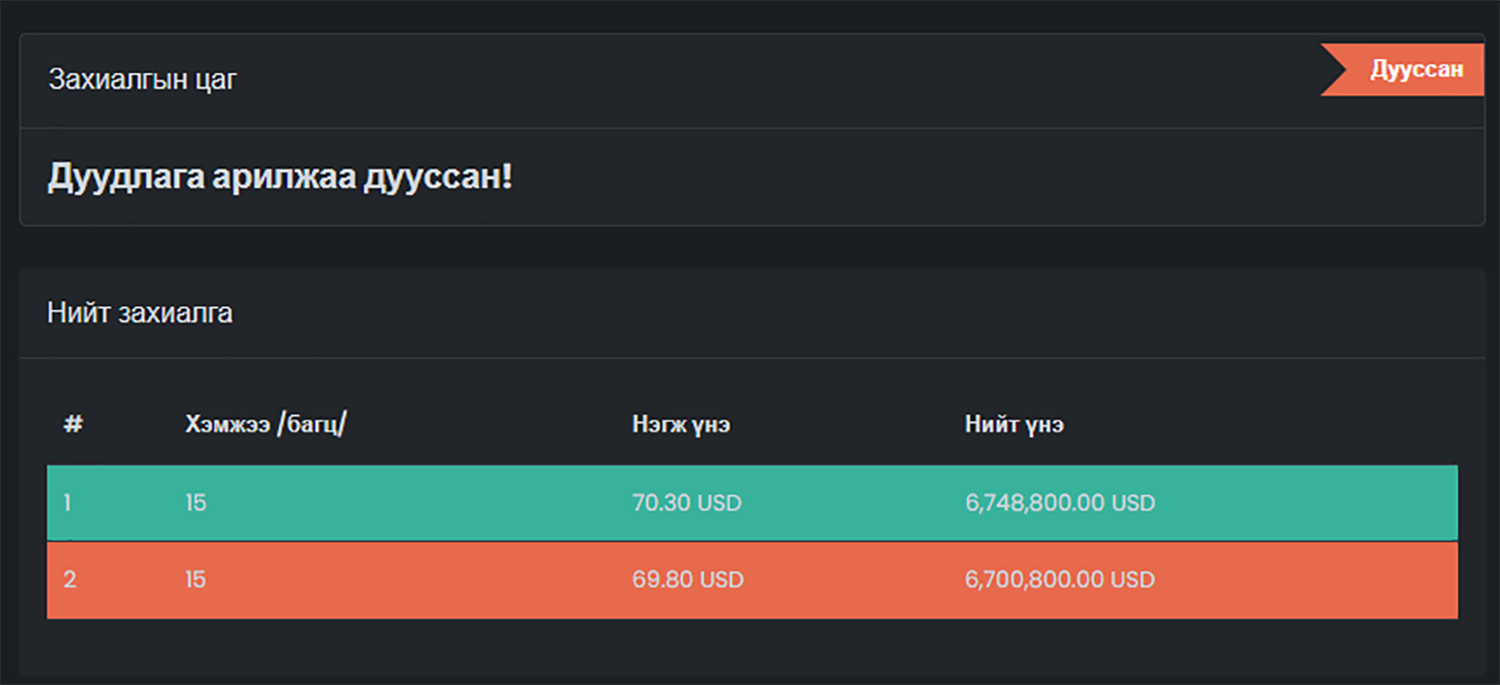Click the Захиалгын цаг panel title
The image size is (1500, 685).
(x=143, y=80)
